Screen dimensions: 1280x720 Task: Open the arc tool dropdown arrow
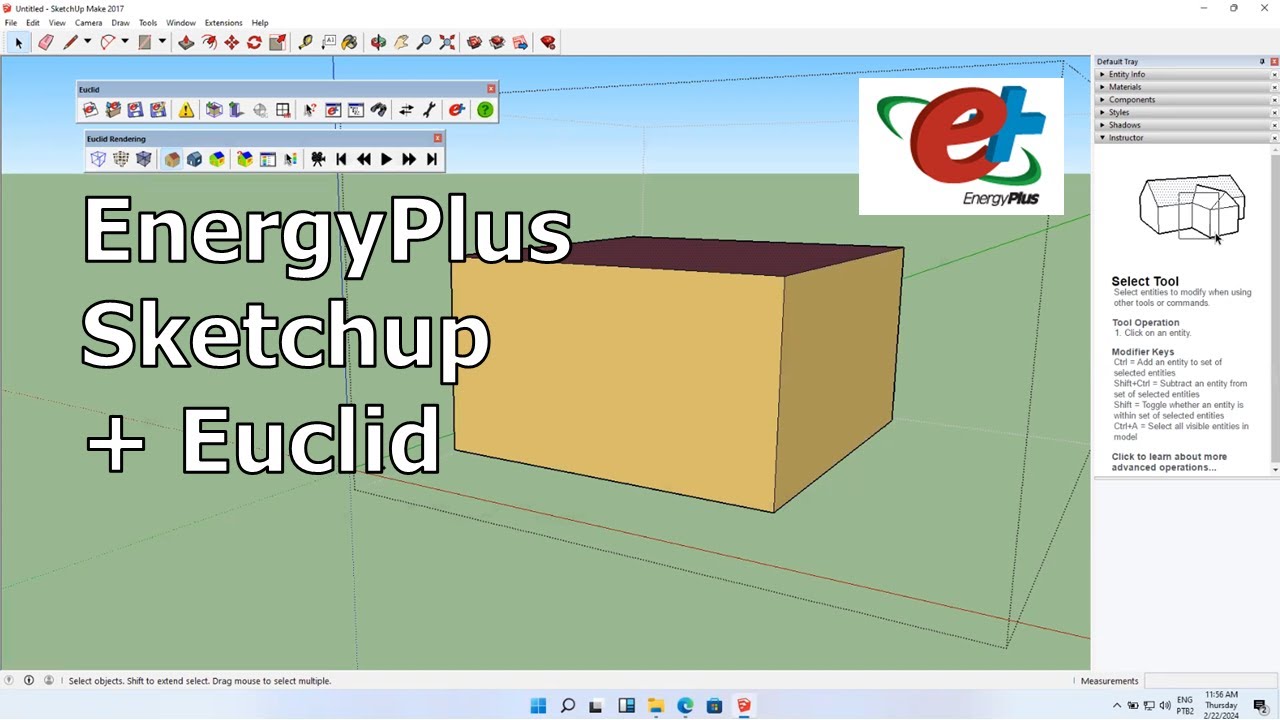coord(124,42)
